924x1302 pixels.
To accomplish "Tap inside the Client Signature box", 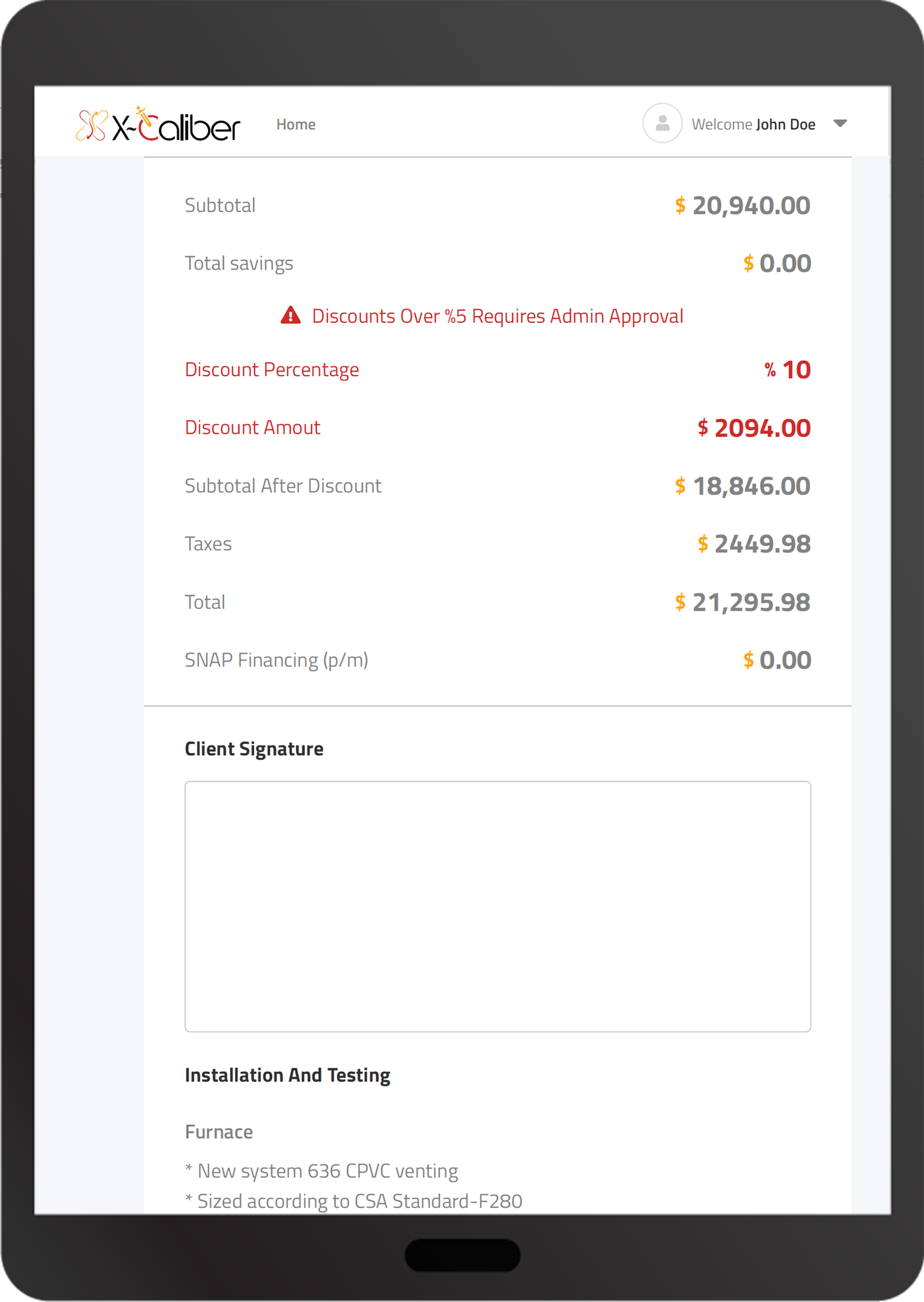I will pyautogui.click(x=497, y=906).
